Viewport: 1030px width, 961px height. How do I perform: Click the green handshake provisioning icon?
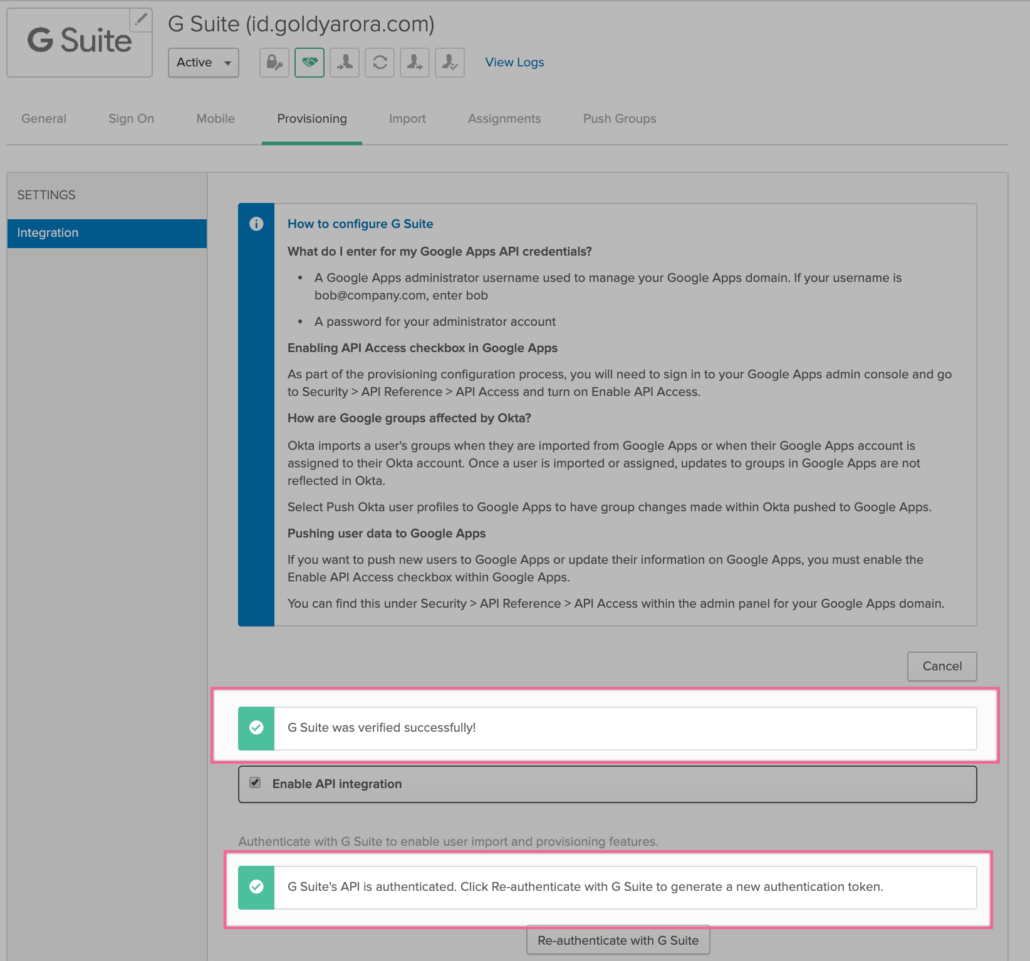pyautogui.click(x=309, y=62)
